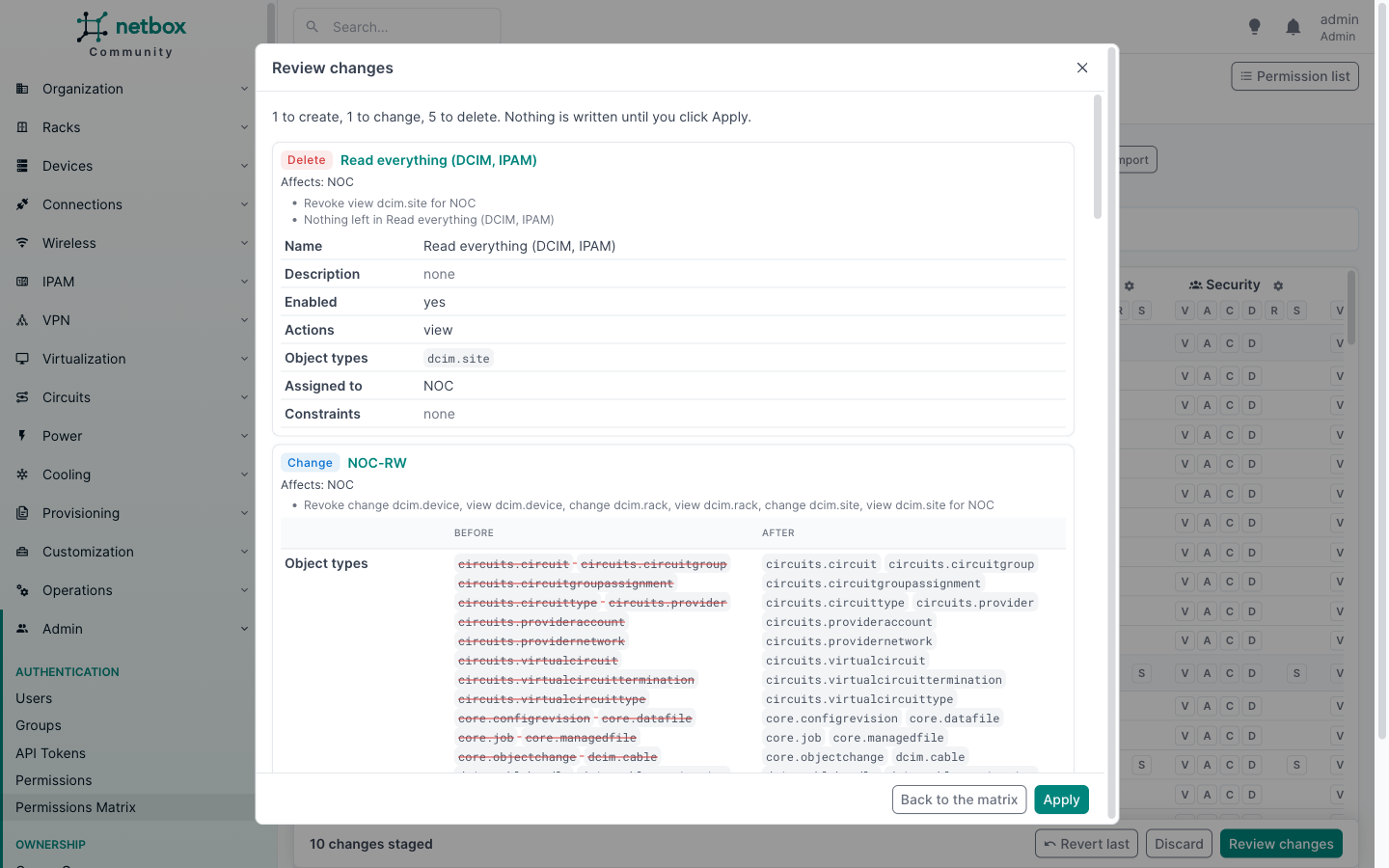Expand the Wireless menu chevron
Viewport: 1389px width, 868px height.
tap(244, 243)
